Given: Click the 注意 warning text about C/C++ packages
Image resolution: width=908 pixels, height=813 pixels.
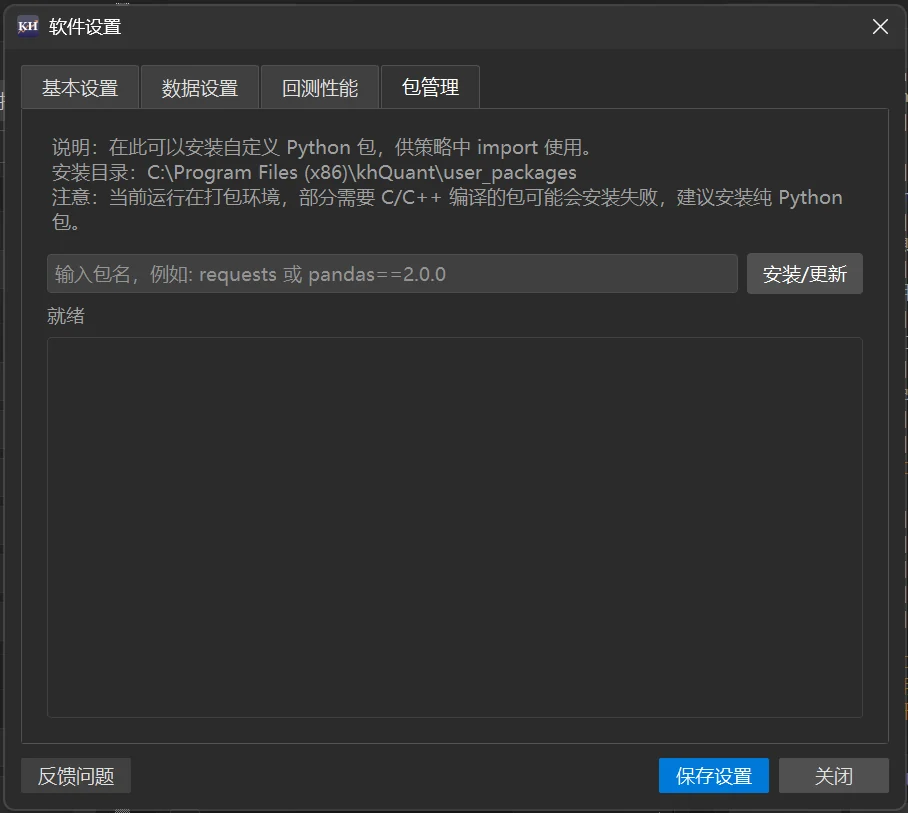Looking at the screenshot, I should click(447, 210).
